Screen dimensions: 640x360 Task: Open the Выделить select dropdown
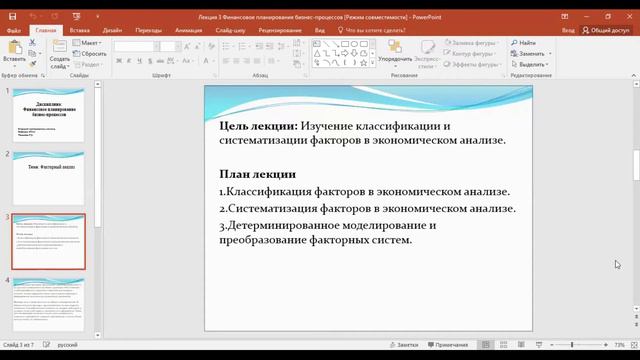(530, 64)
